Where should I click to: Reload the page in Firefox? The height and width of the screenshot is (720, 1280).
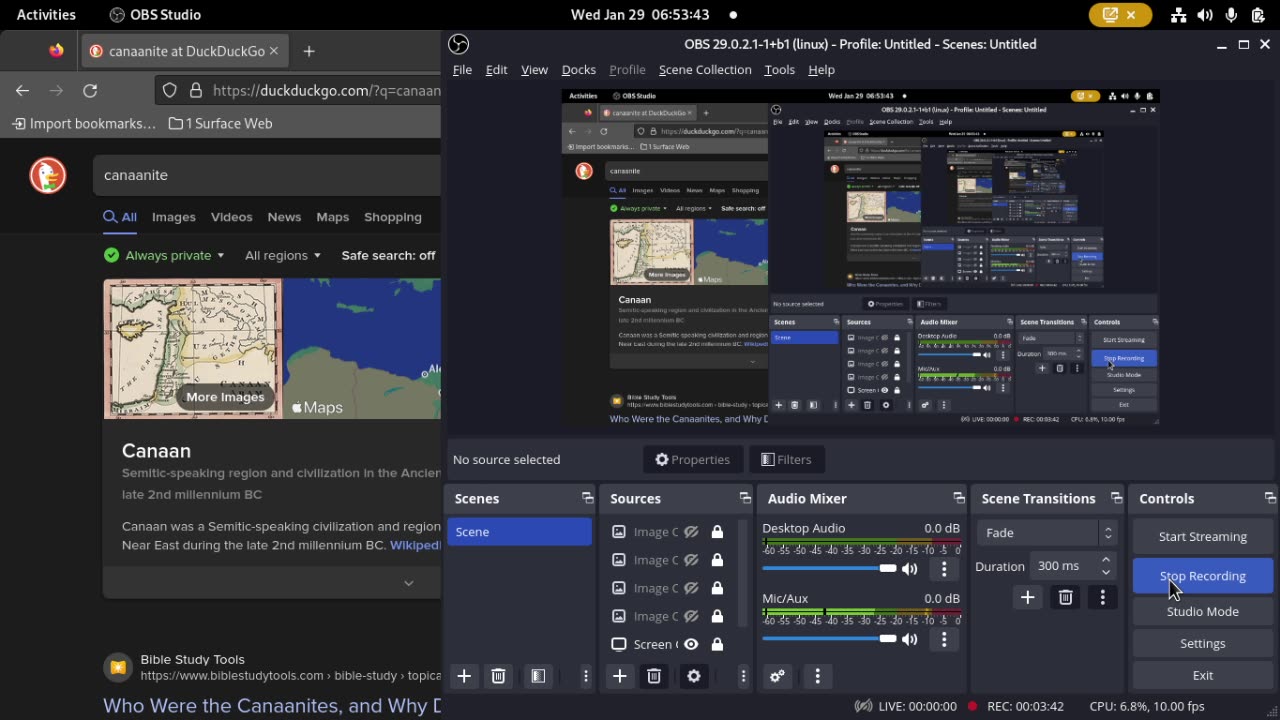tap(90, 90)
